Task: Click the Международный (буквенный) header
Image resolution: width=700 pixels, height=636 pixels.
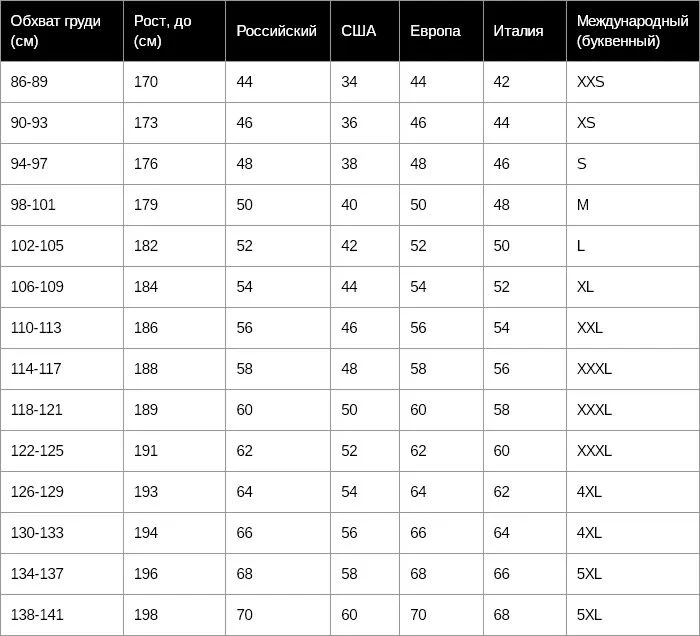Action: tap(633, 30)
